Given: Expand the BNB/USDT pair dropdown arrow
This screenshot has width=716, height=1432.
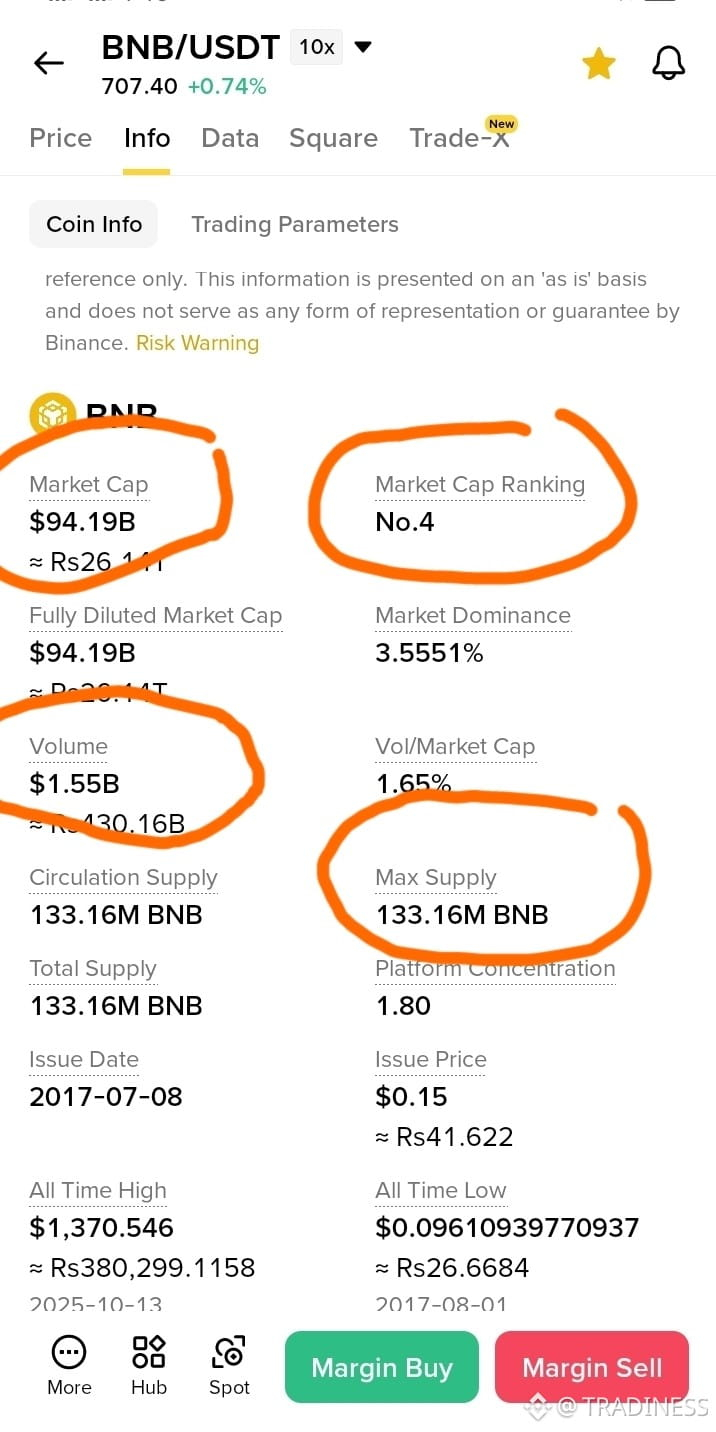Looking at the screenshot, I should pos(363,46).
